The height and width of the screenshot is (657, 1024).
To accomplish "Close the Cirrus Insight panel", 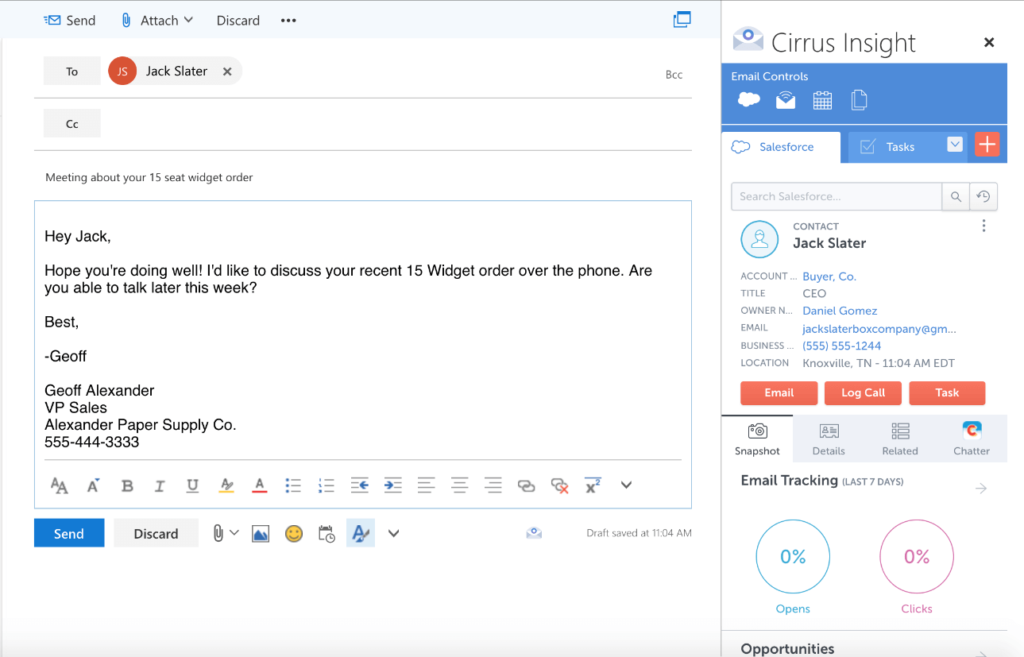I will 989,42.
